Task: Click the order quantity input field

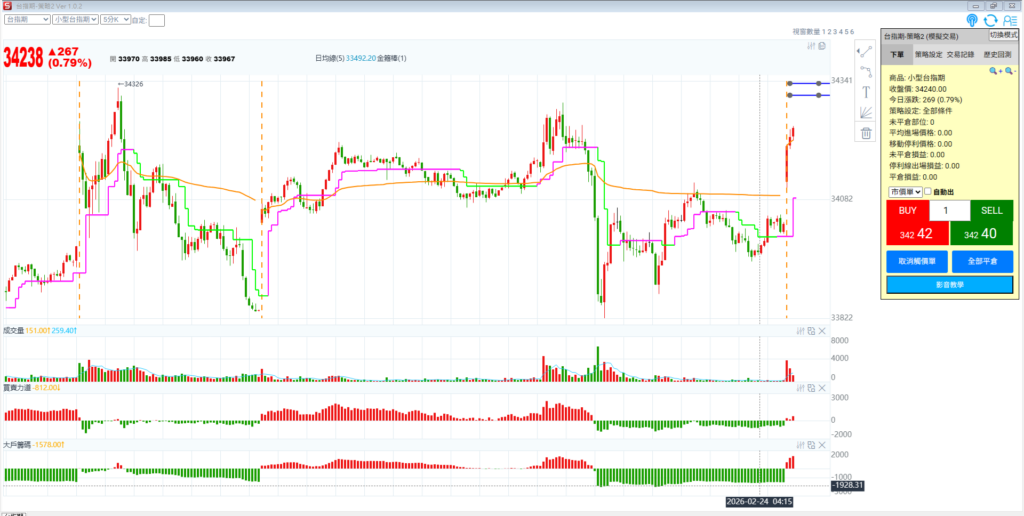Action: coord(949,211)
